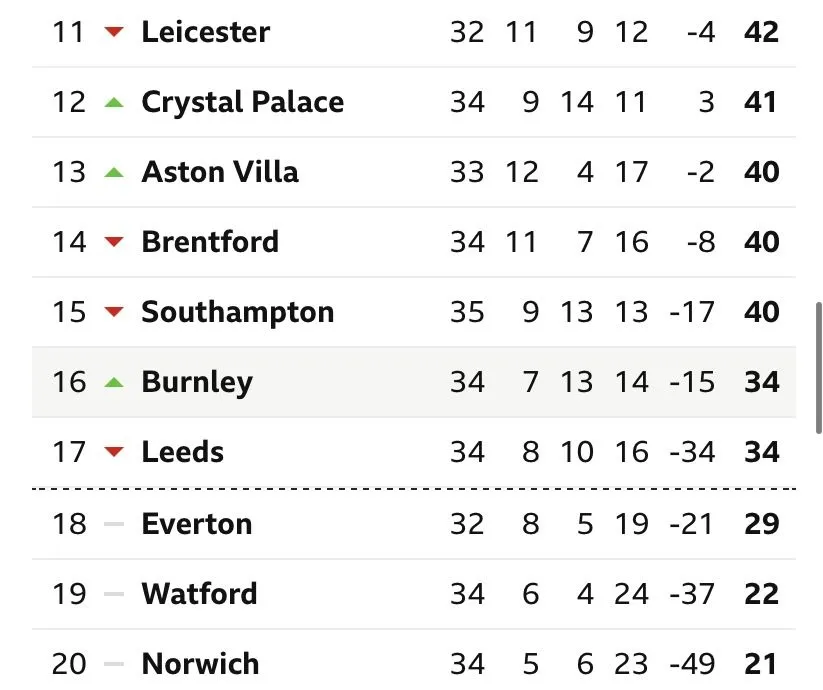Click Burnley's green up movement arrow
Image resolution: width=823 pixels, height=690 pixels.
pyautogui.click(x=114, y=382)
